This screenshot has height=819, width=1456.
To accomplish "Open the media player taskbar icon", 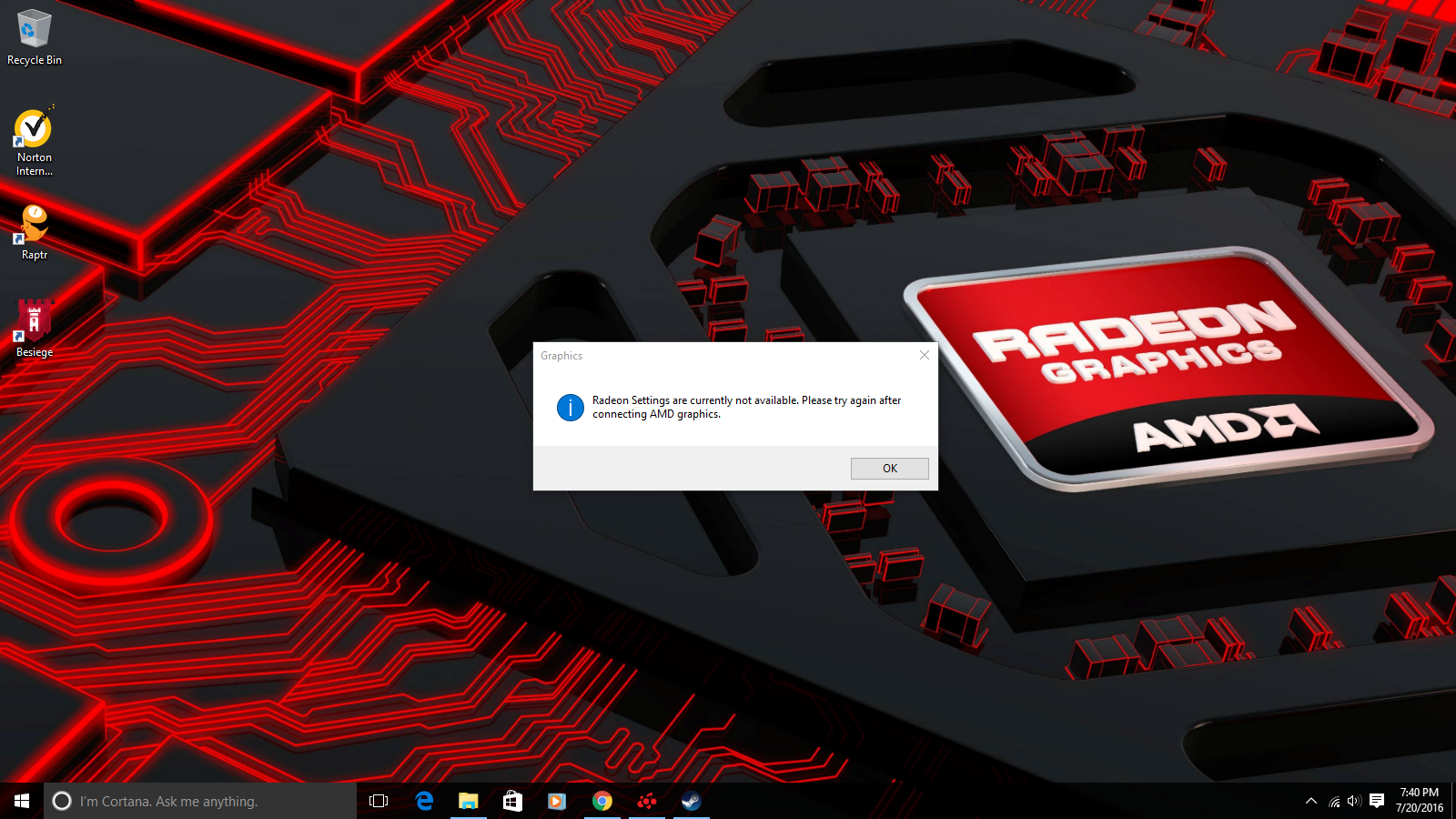I will (557, 801).
